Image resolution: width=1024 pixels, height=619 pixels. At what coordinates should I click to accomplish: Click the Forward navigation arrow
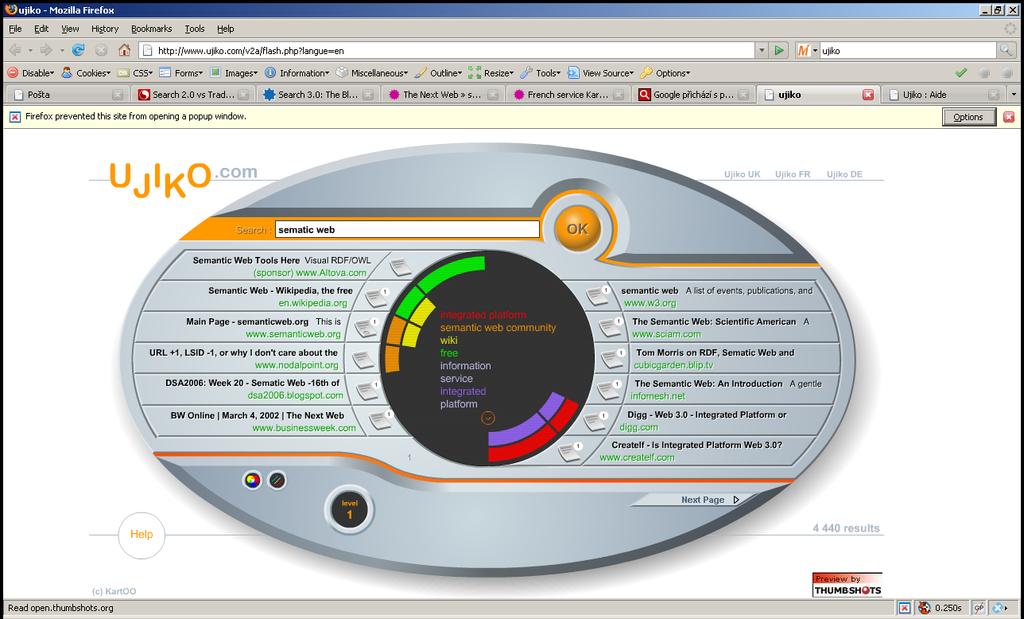point(46,50)
